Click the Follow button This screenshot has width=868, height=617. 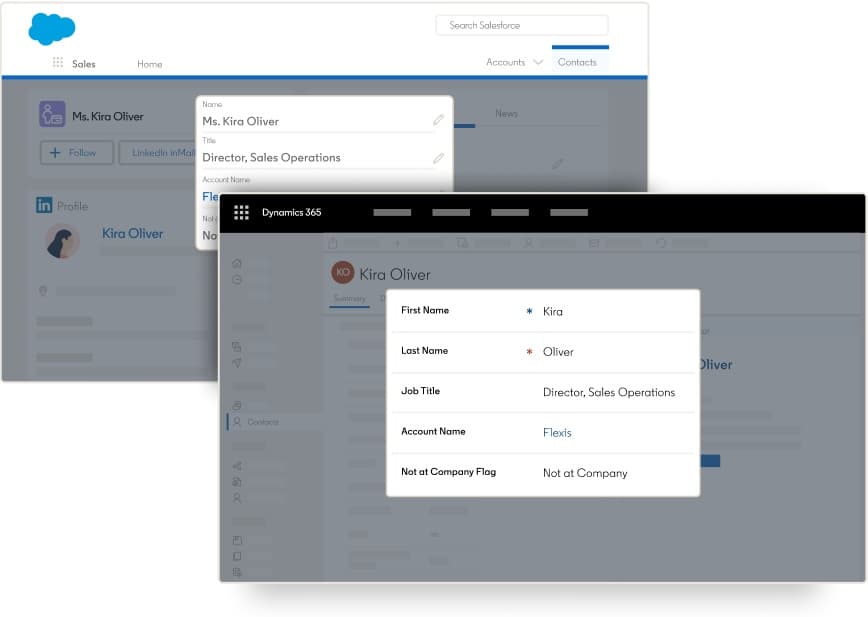[x=77, y=152]
